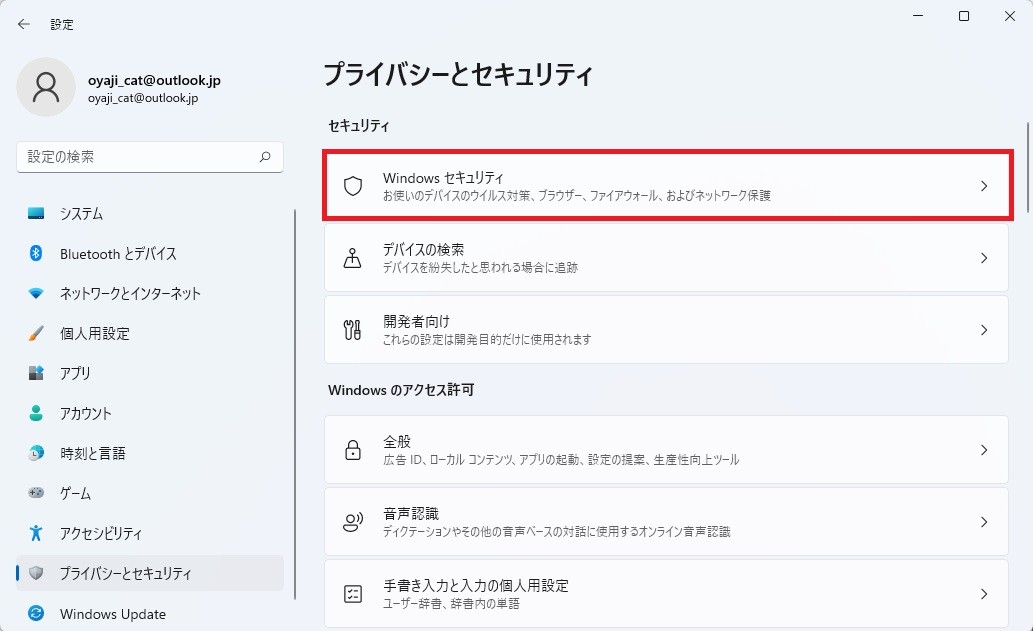Open 手書き入力と入力の個人用設定 via its chevron
The image size is (1033, 631).
[984, 594]
